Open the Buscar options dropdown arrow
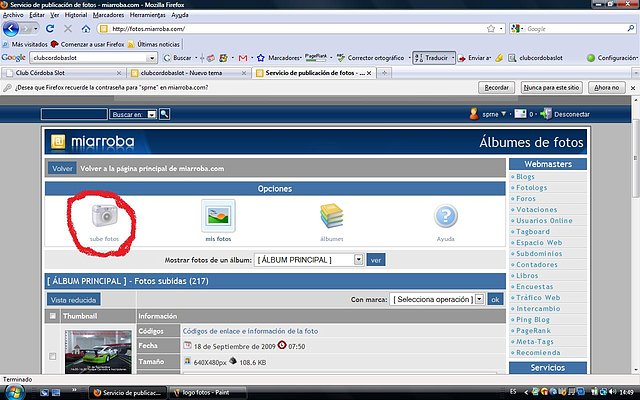The width and height of the screenshot is (640, 400). coord(196,58)
